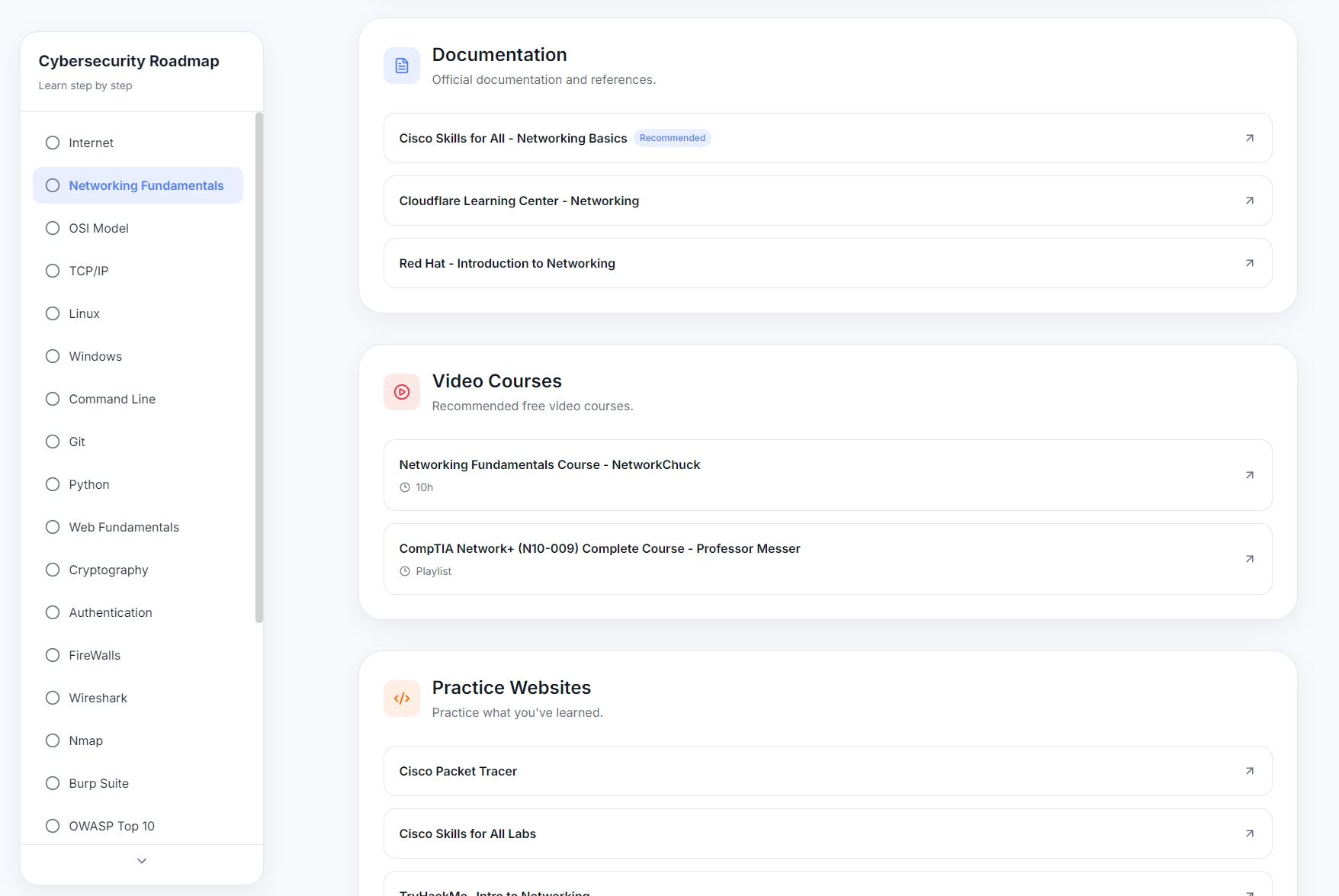Viewport: 1339px width, 896px height.
Task: Open external arrow on Cisco Skills Labs row
Action: click(1250, 833)
